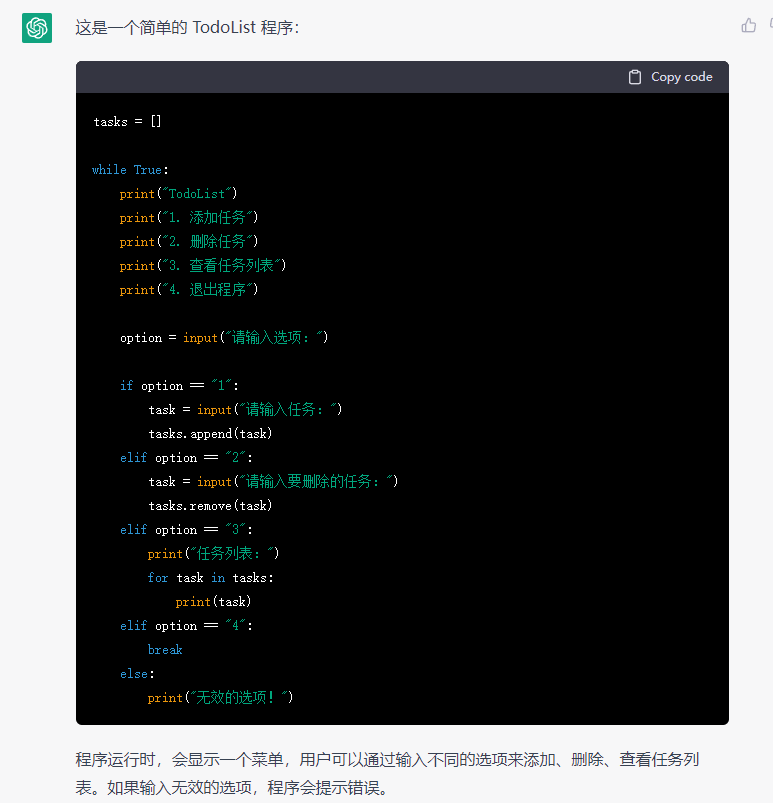Click the 'print(task)' line
This screenshot has width=773, height=803.
[x=213, y=602]
